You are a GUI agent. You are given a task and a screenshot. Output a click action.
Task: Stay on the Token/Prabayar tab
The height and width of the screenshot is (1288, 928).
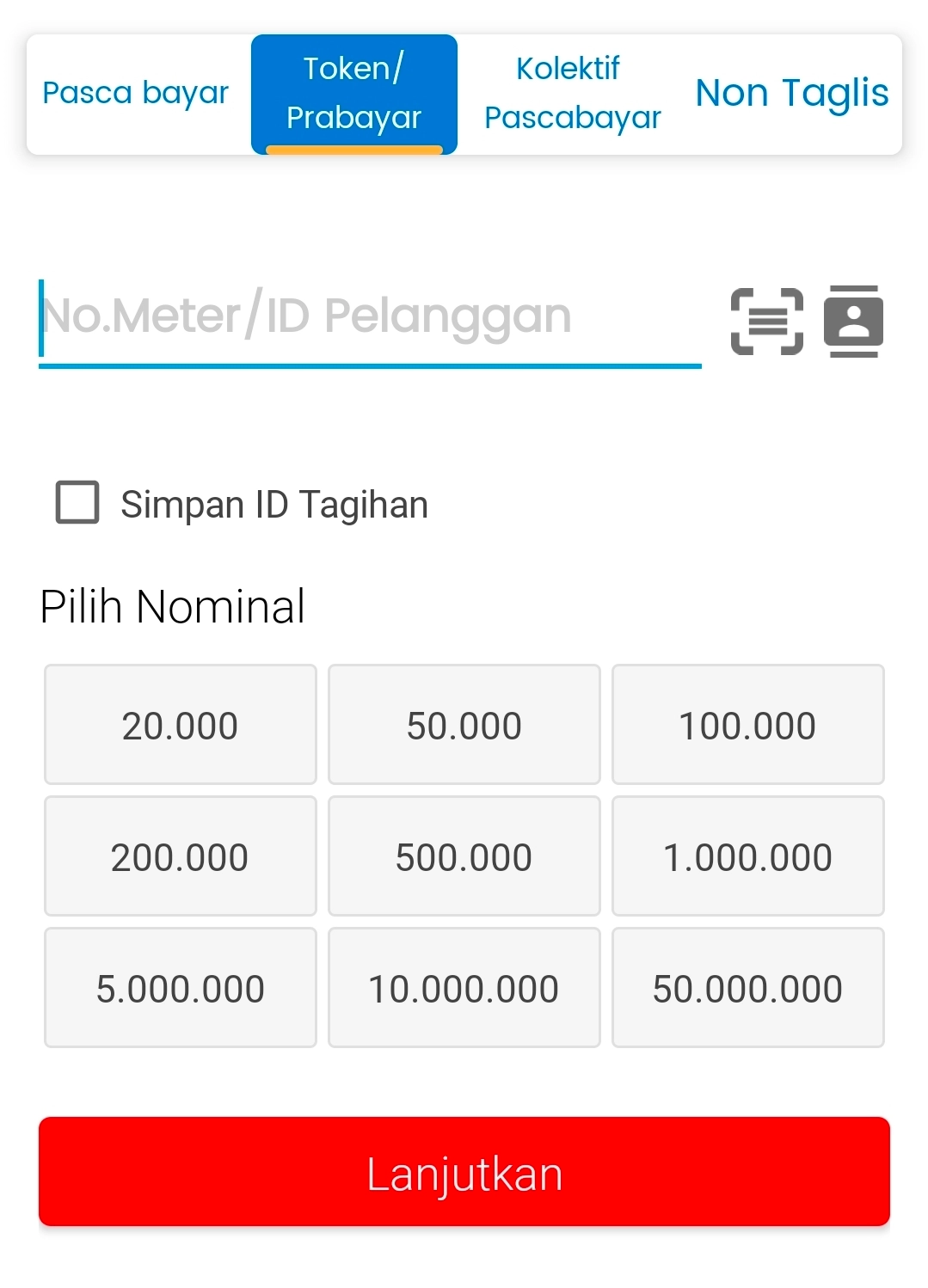click(354, 93)
